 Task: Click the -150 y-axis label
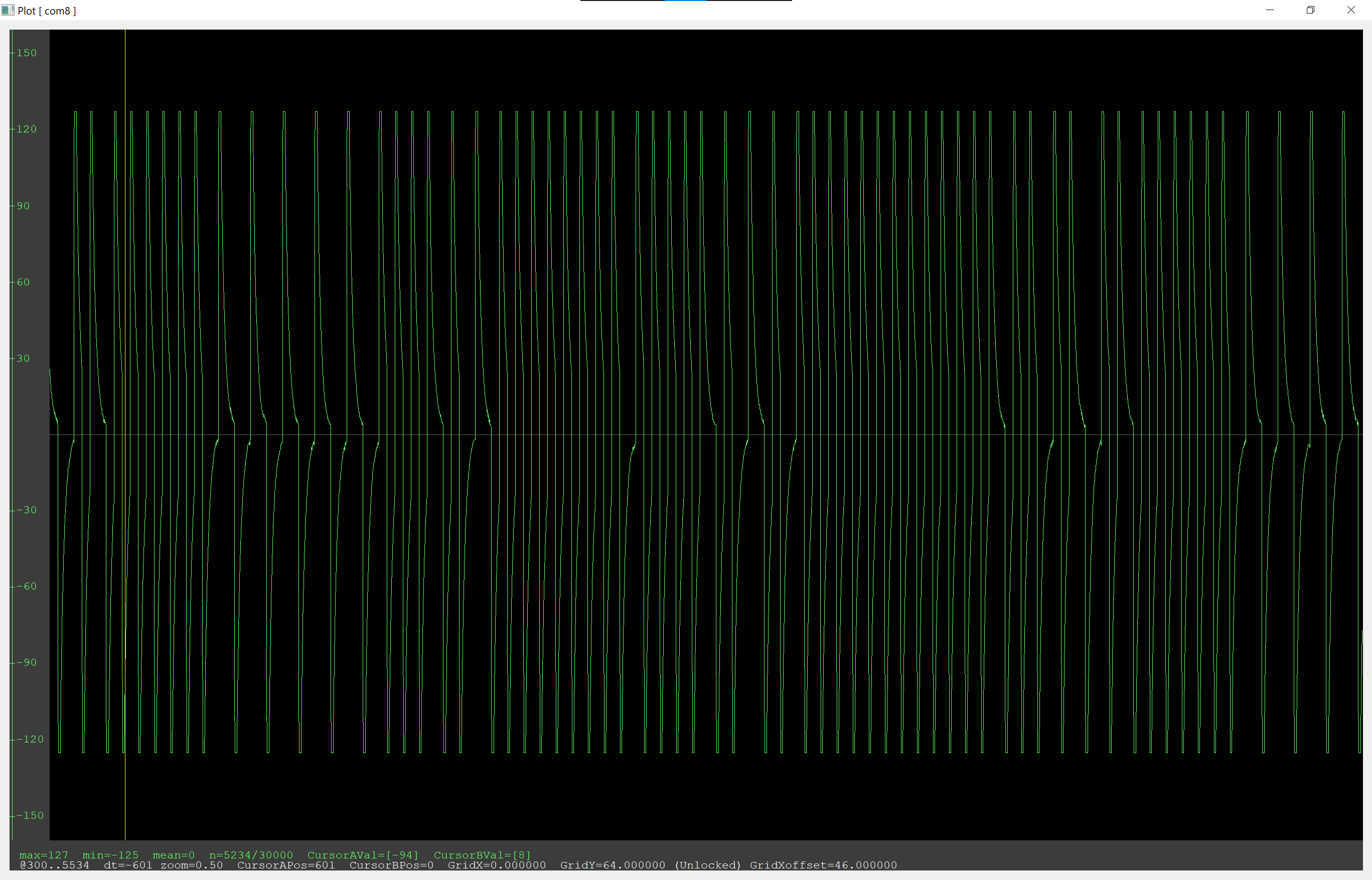click(x=30, y=815)
